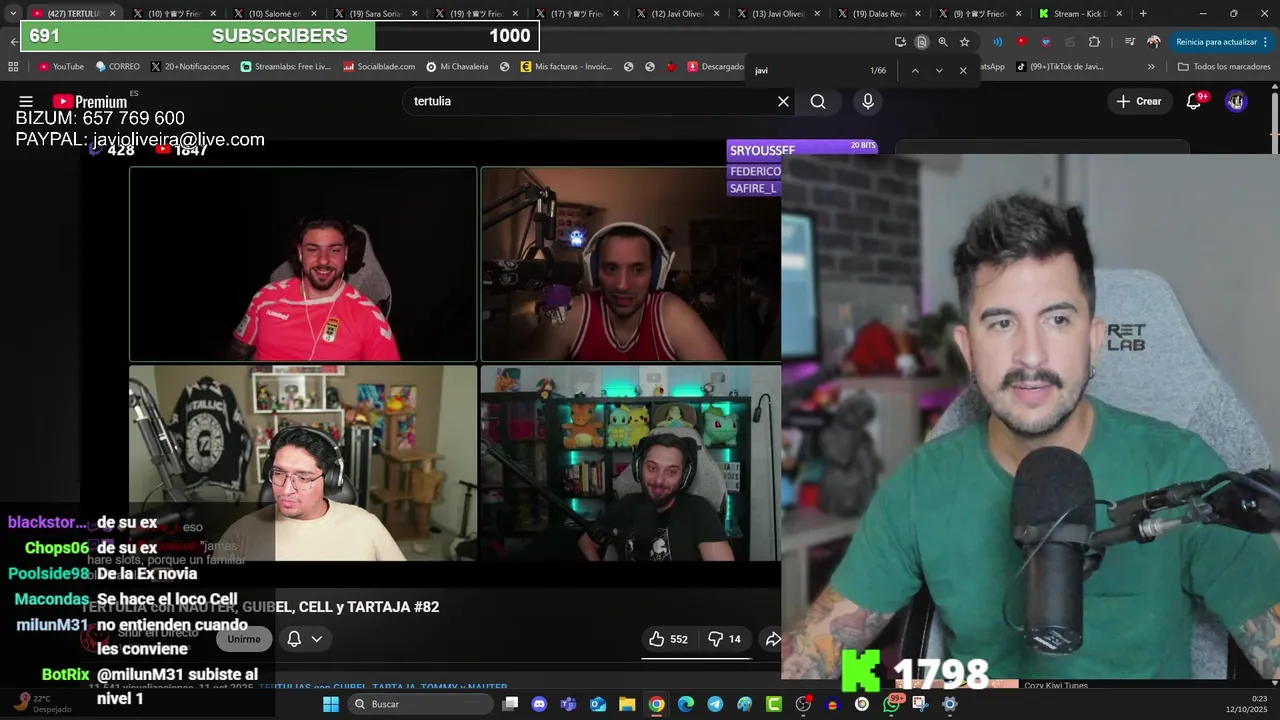Open Chrome profile avatar

1154,42
